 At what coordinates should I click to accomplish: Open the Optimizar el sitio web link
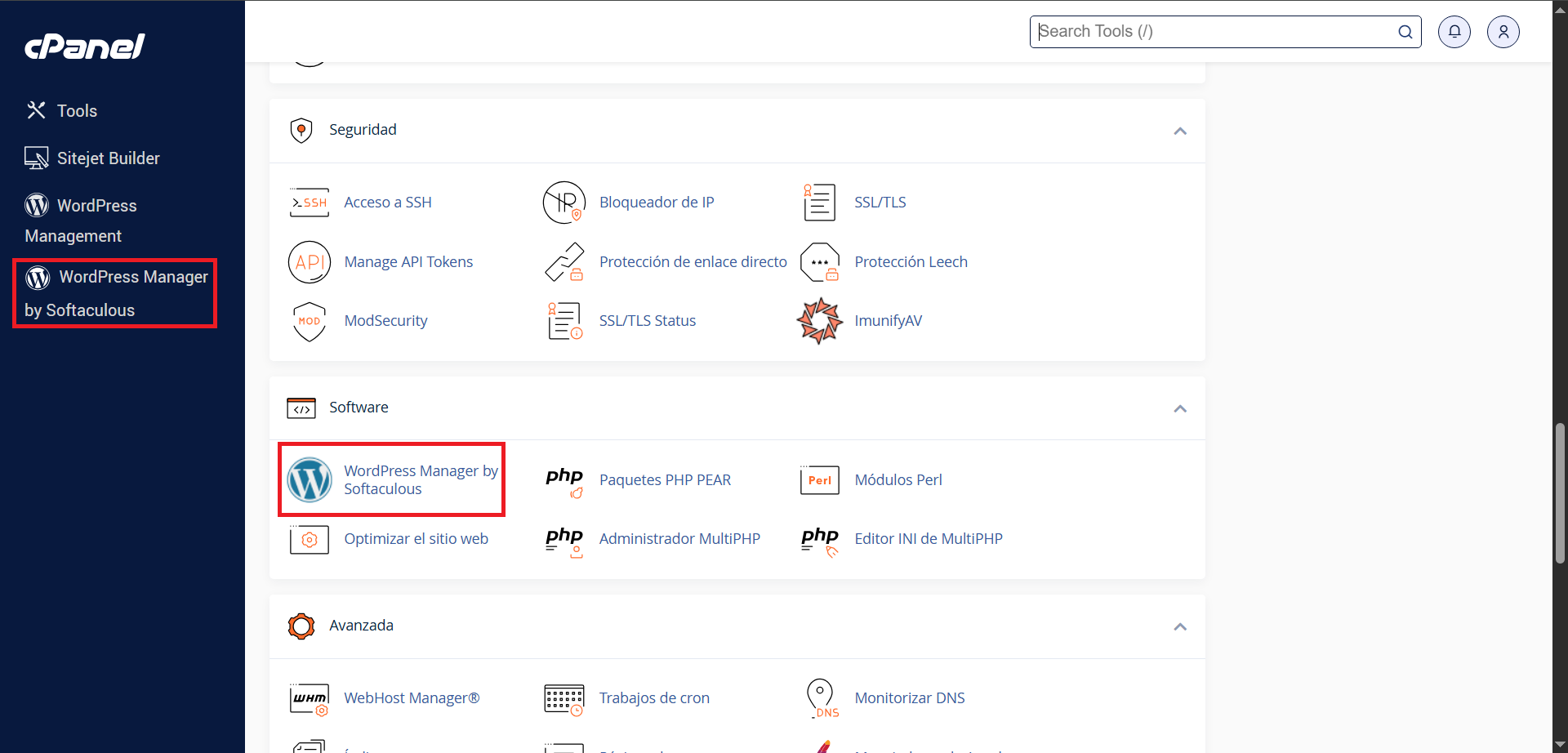(x=416, y=539)
